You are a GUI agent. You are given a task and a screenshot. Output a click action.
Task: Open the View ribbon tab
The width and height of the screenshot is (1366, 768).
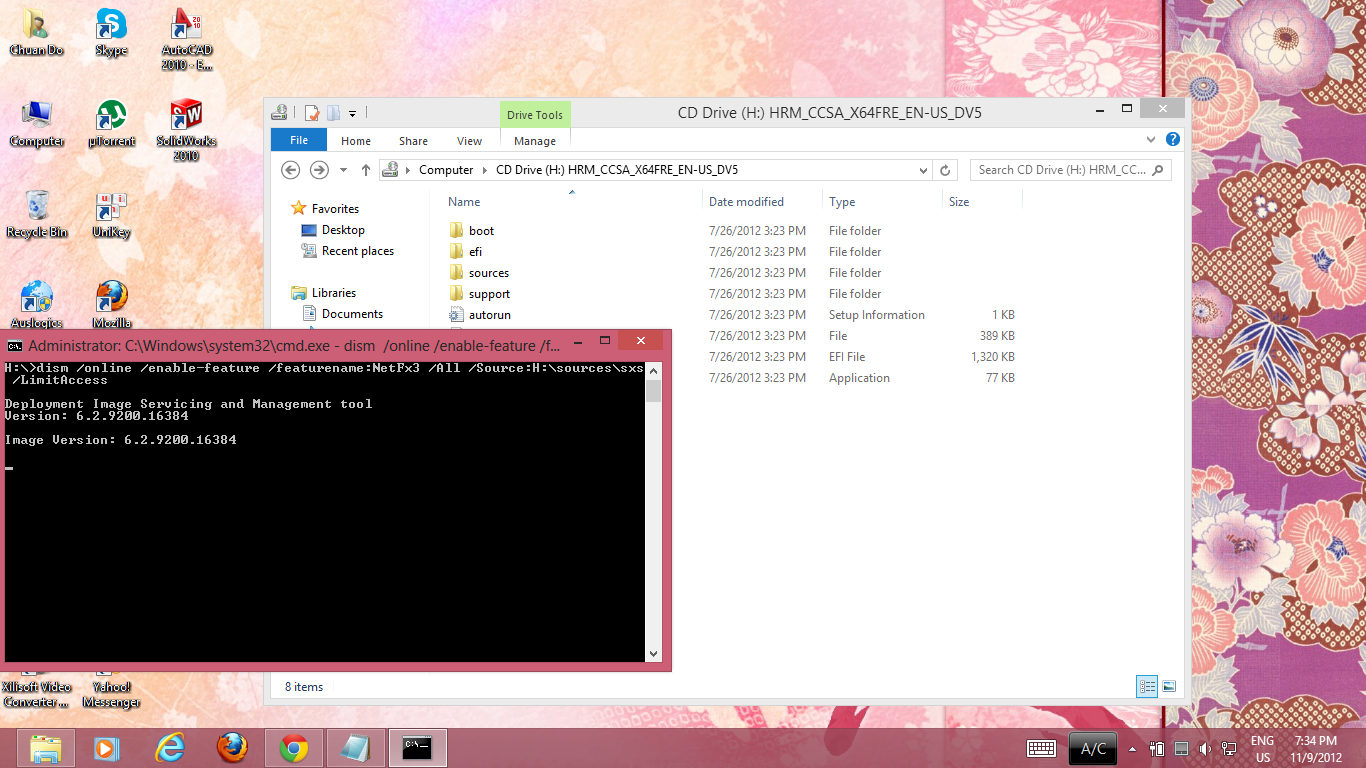click(469, 141)
